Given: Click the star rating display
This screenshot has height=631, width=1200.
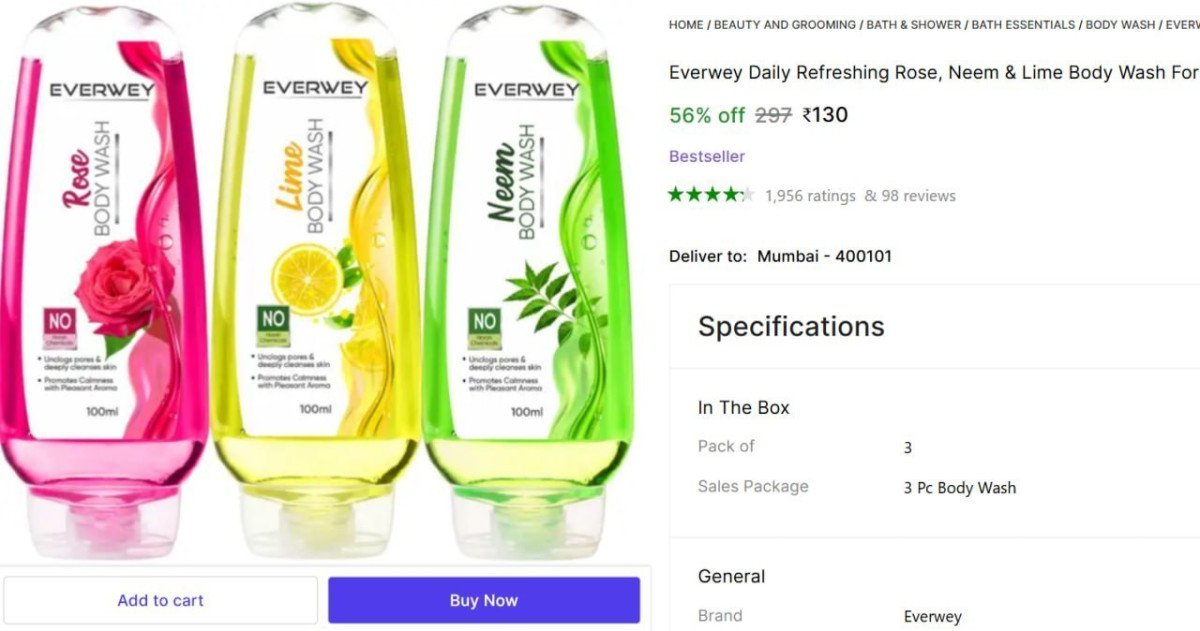Looking at the screenshot, I should [708, 194].
